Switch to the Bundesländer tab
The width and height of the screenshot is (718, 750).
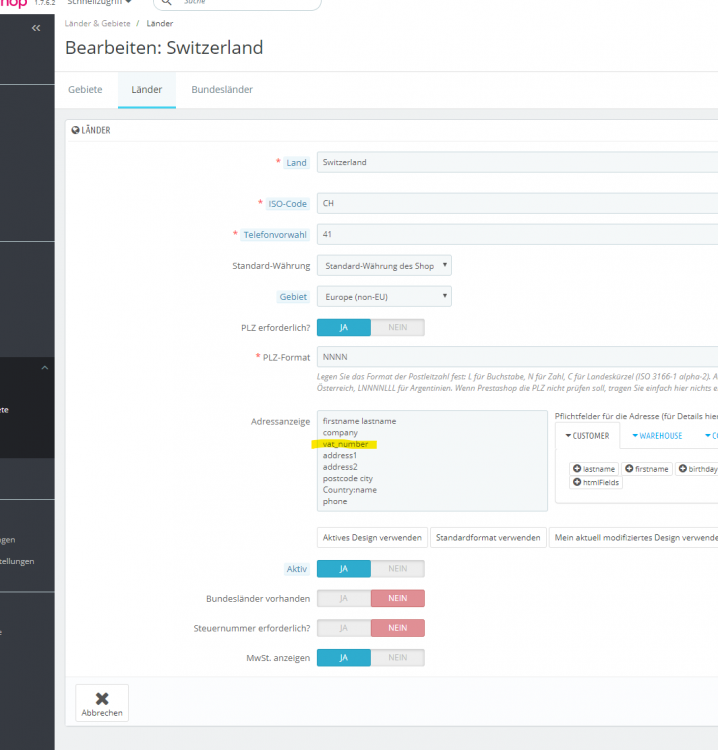point(222,89)
